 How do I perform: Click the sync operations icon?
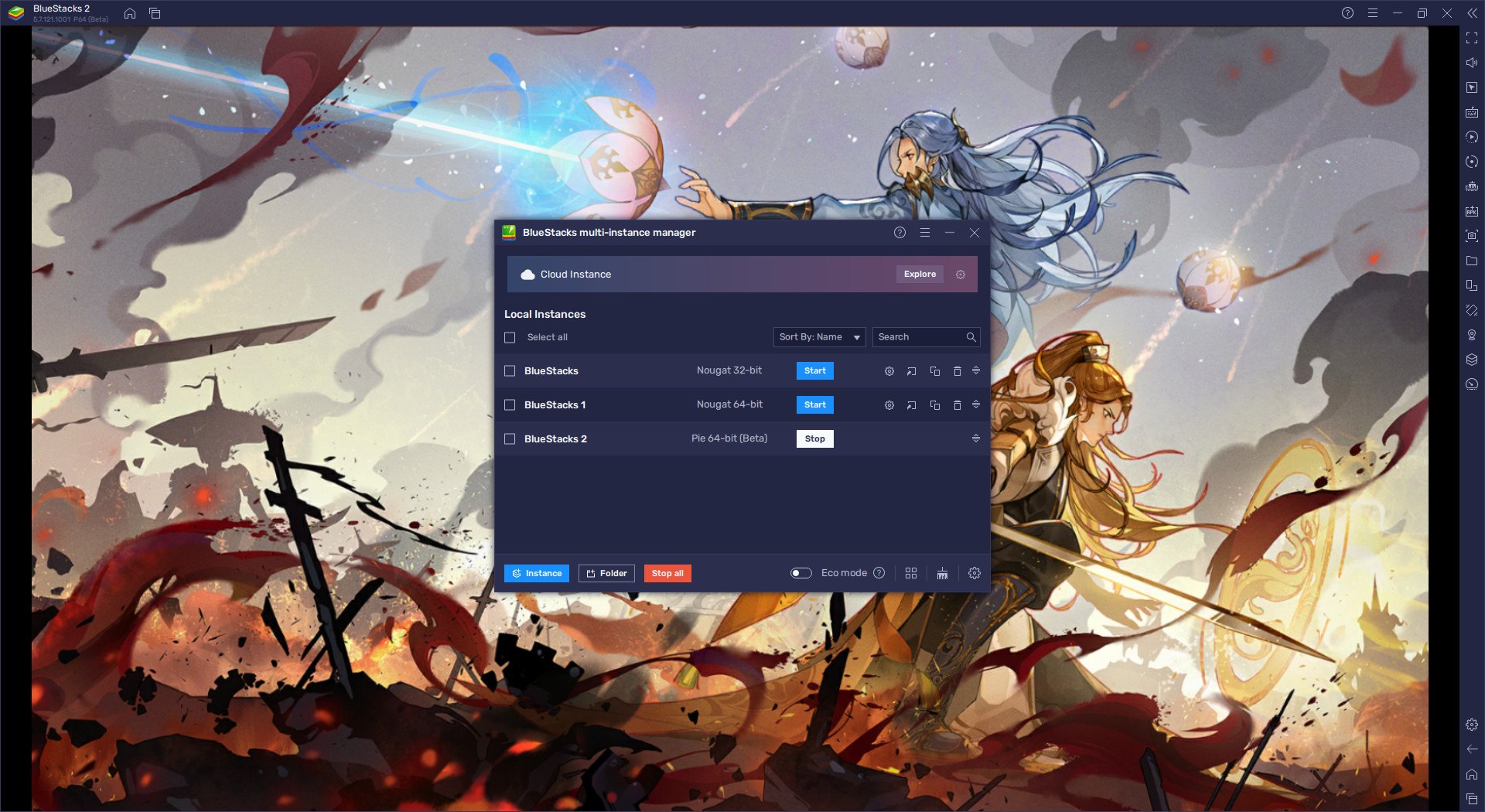[x=1472, y=162]
